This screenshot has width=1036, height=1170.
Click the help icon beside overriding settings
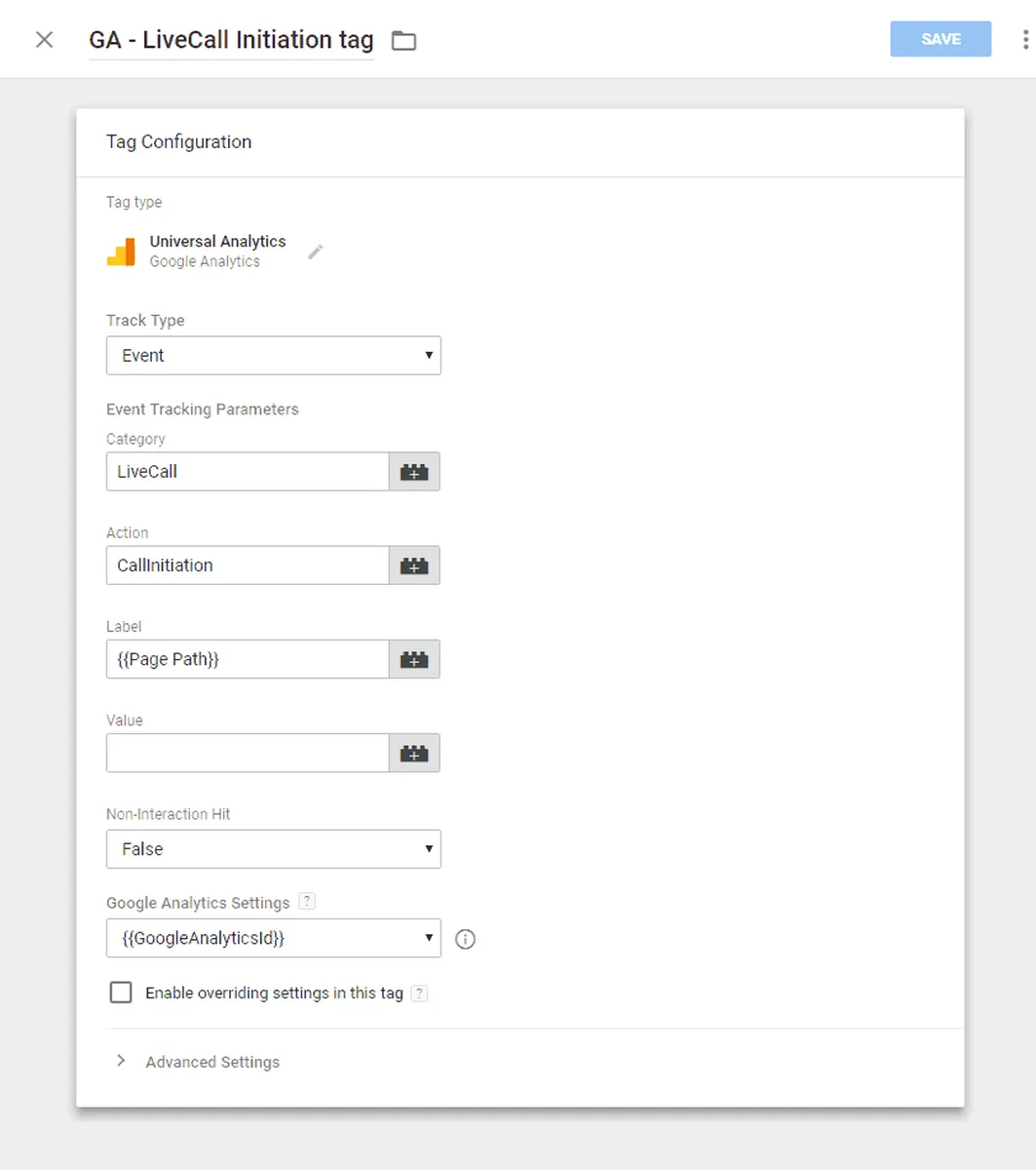click(419, 994)
